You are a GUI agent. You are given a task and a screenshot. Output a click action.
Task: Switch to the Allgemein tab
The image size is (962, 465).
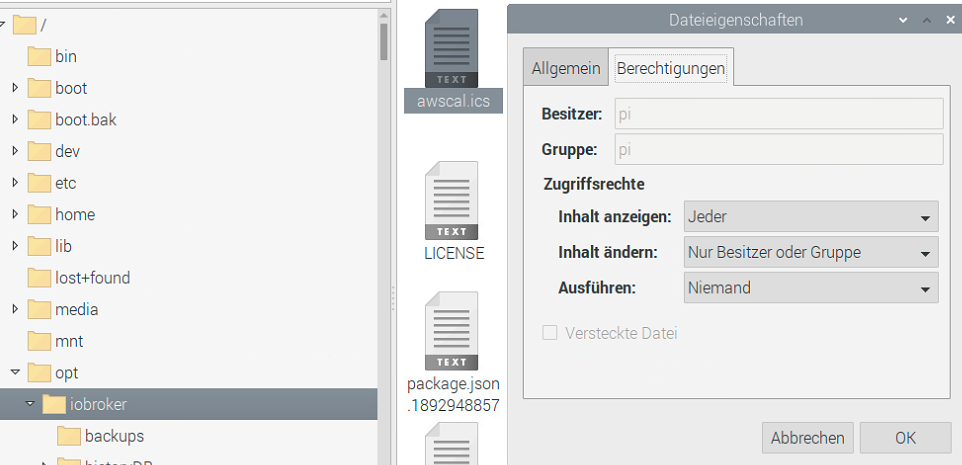tap(566, 68)
